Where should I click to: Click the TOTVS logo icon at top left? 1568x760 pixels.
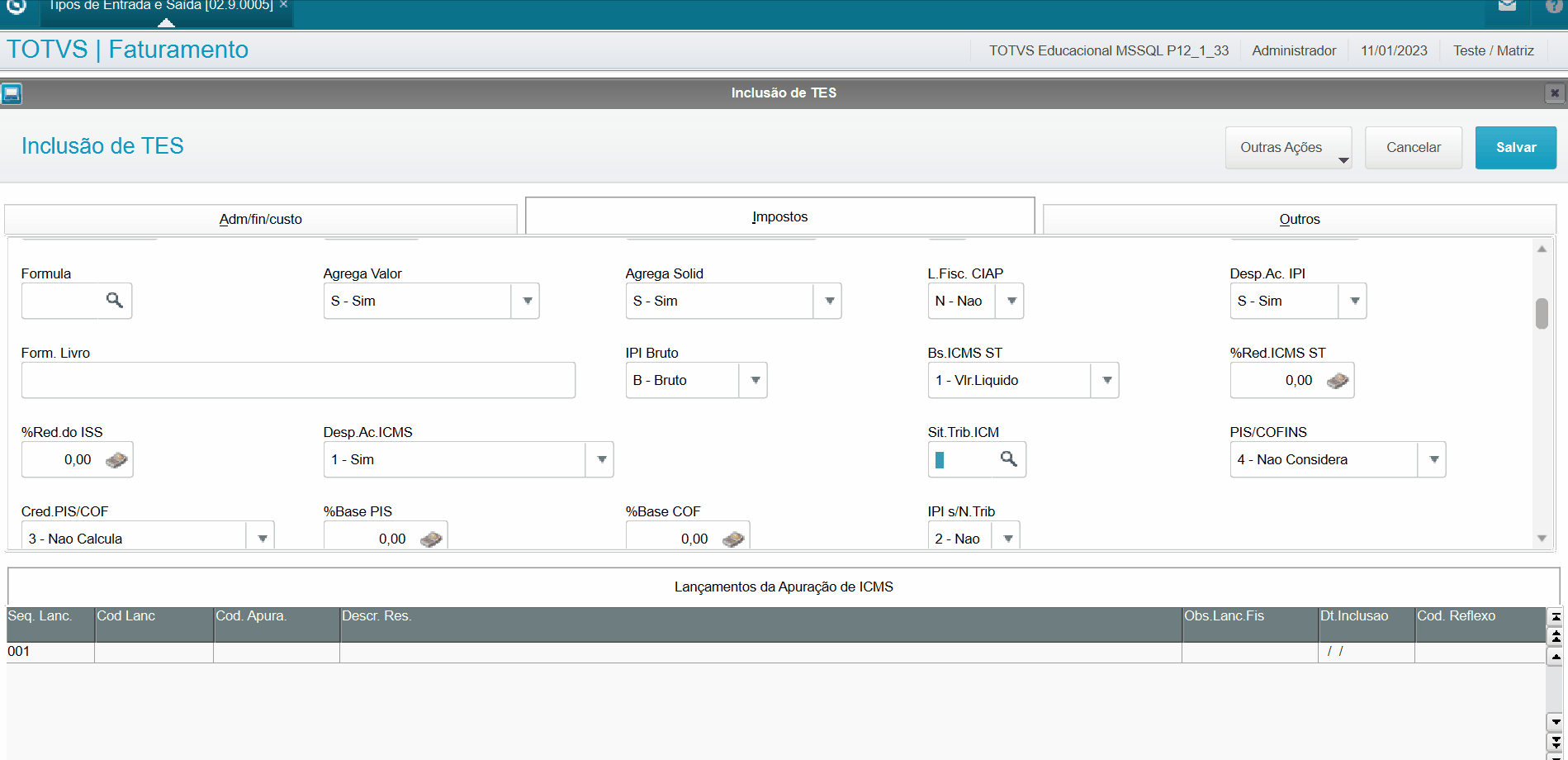[x=17, y=6]
